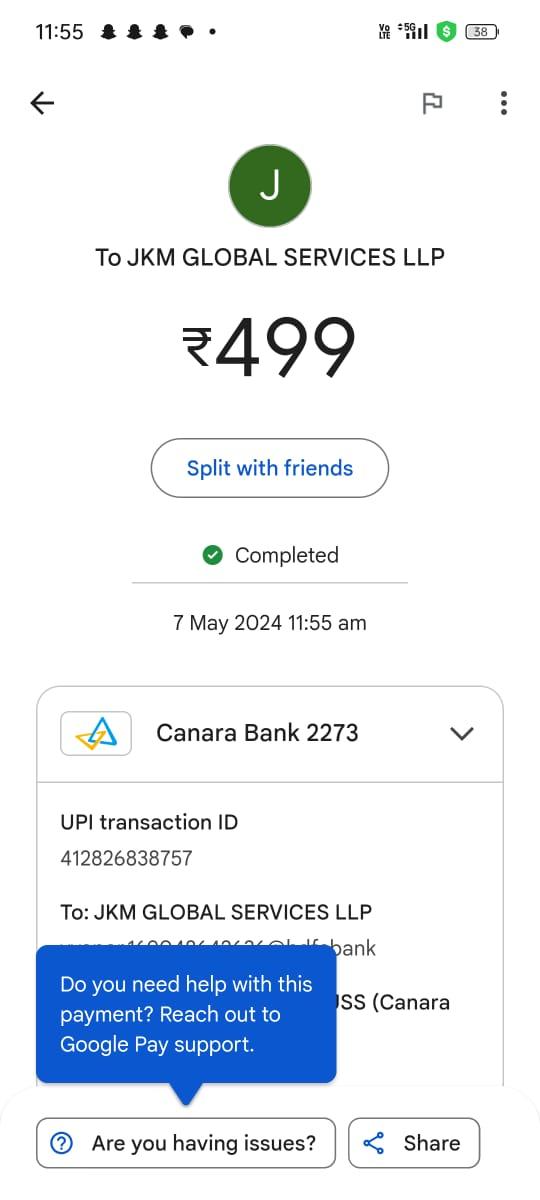Tap the green shield status bar icon

pyautogui.click(x=446, y=31)
